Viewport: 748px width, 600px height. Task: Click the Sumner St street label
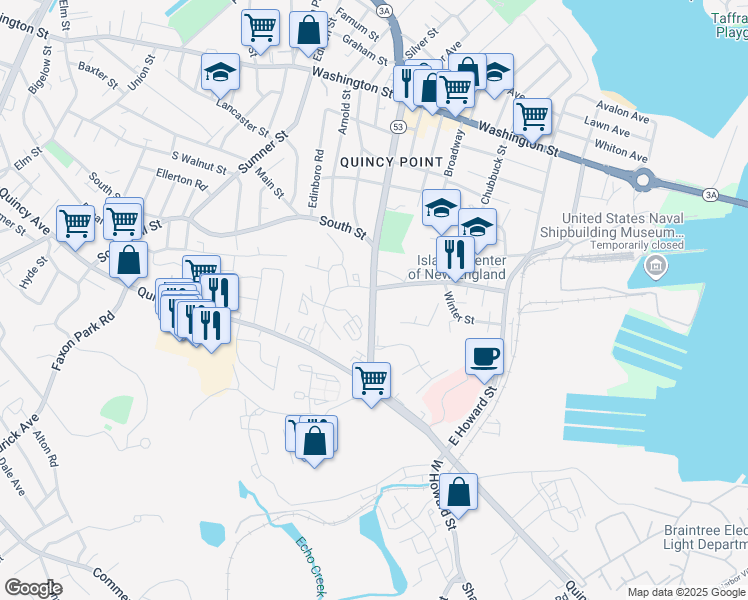pyautogui.click(x=263, y=152)
